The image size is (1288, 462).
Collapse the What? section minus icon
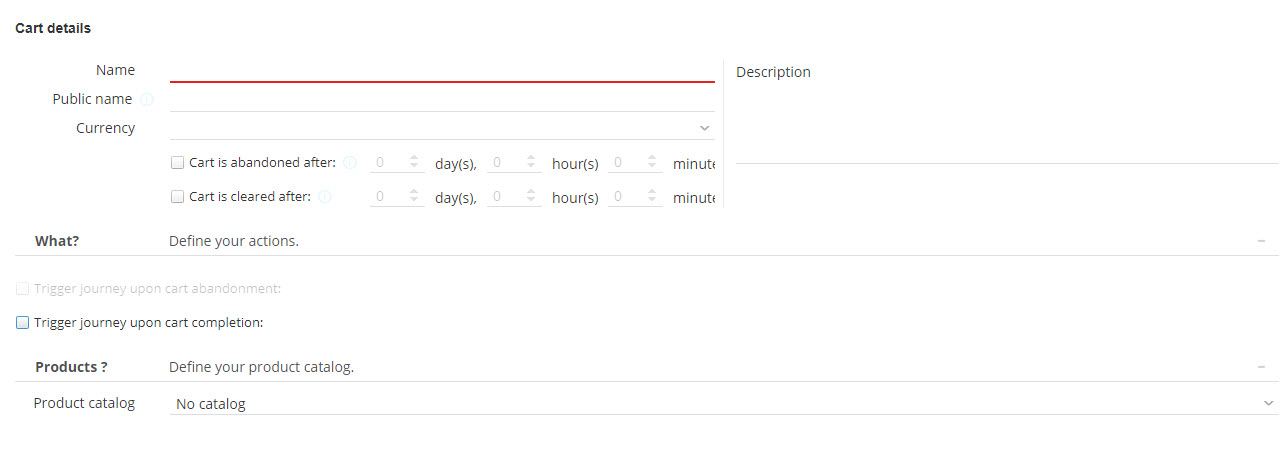(1261, 241)
